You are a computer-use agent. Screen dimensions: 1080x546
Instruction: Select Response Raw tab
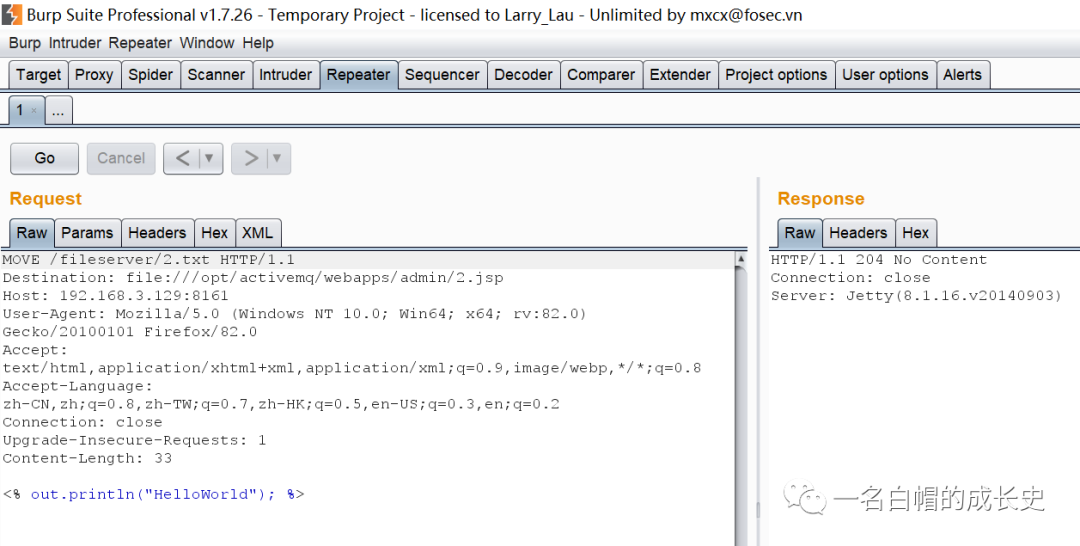pyautogui.click(x=800, y=233)
